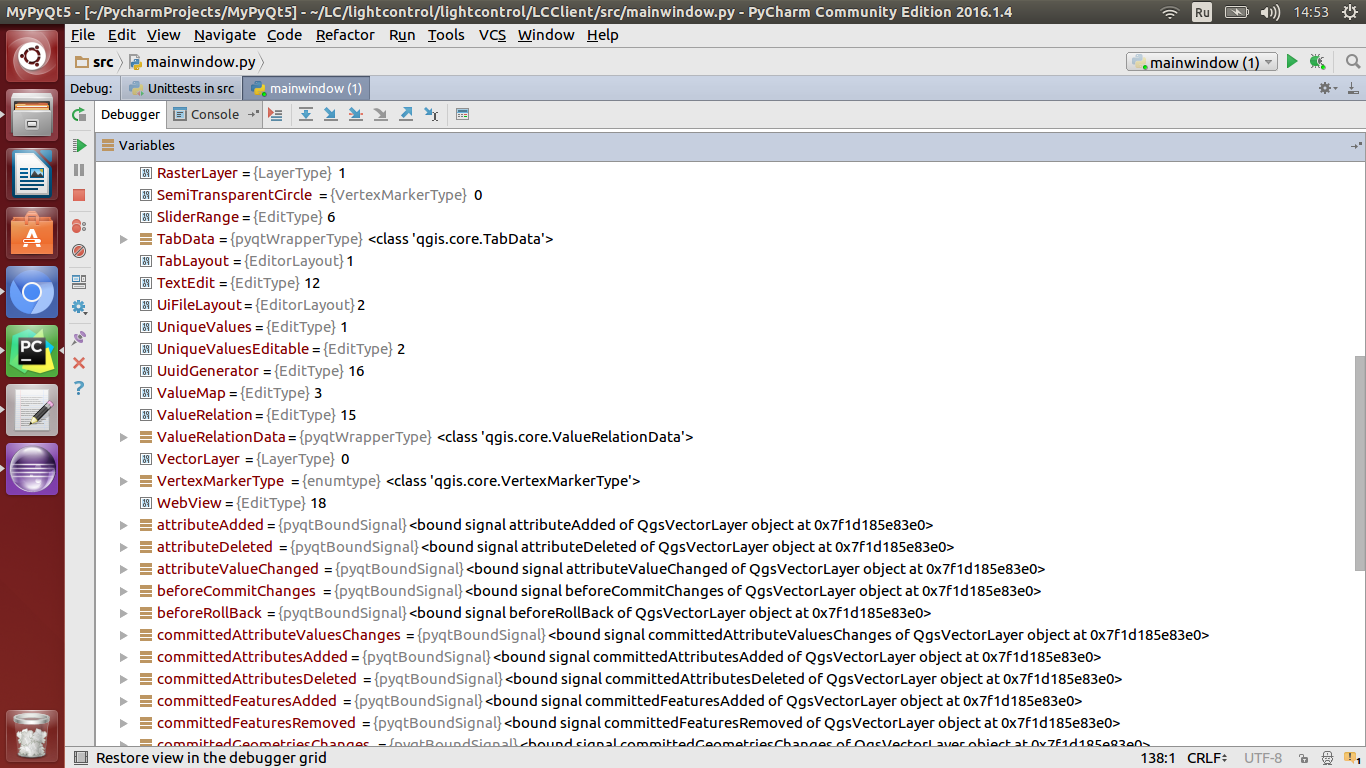Open PyCharm from the Ubuntu launcher
This screenshot has width=1366, height=768.
point(32,351)
